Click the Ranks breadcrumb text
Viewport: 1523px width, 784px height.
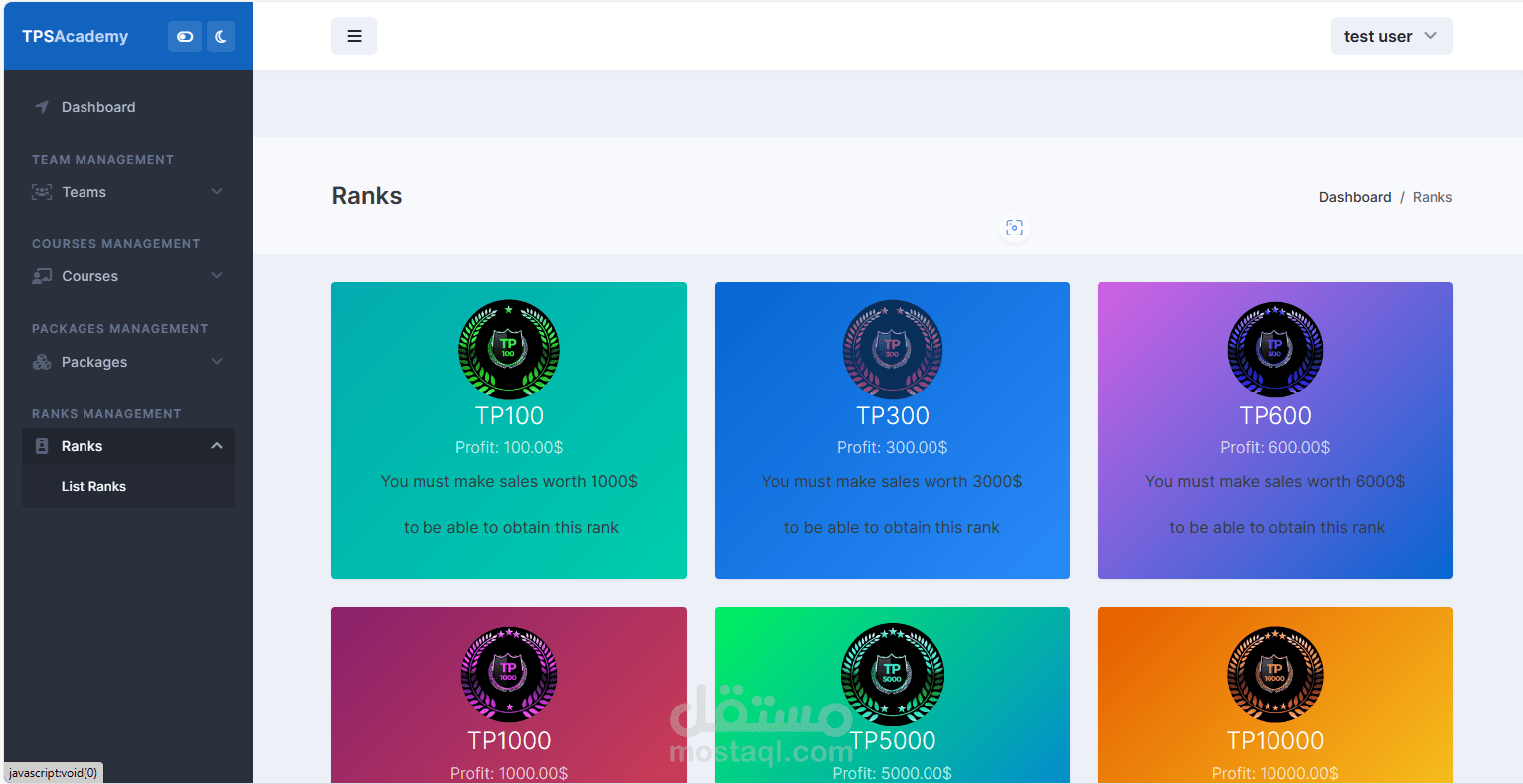pos(1433,197)
